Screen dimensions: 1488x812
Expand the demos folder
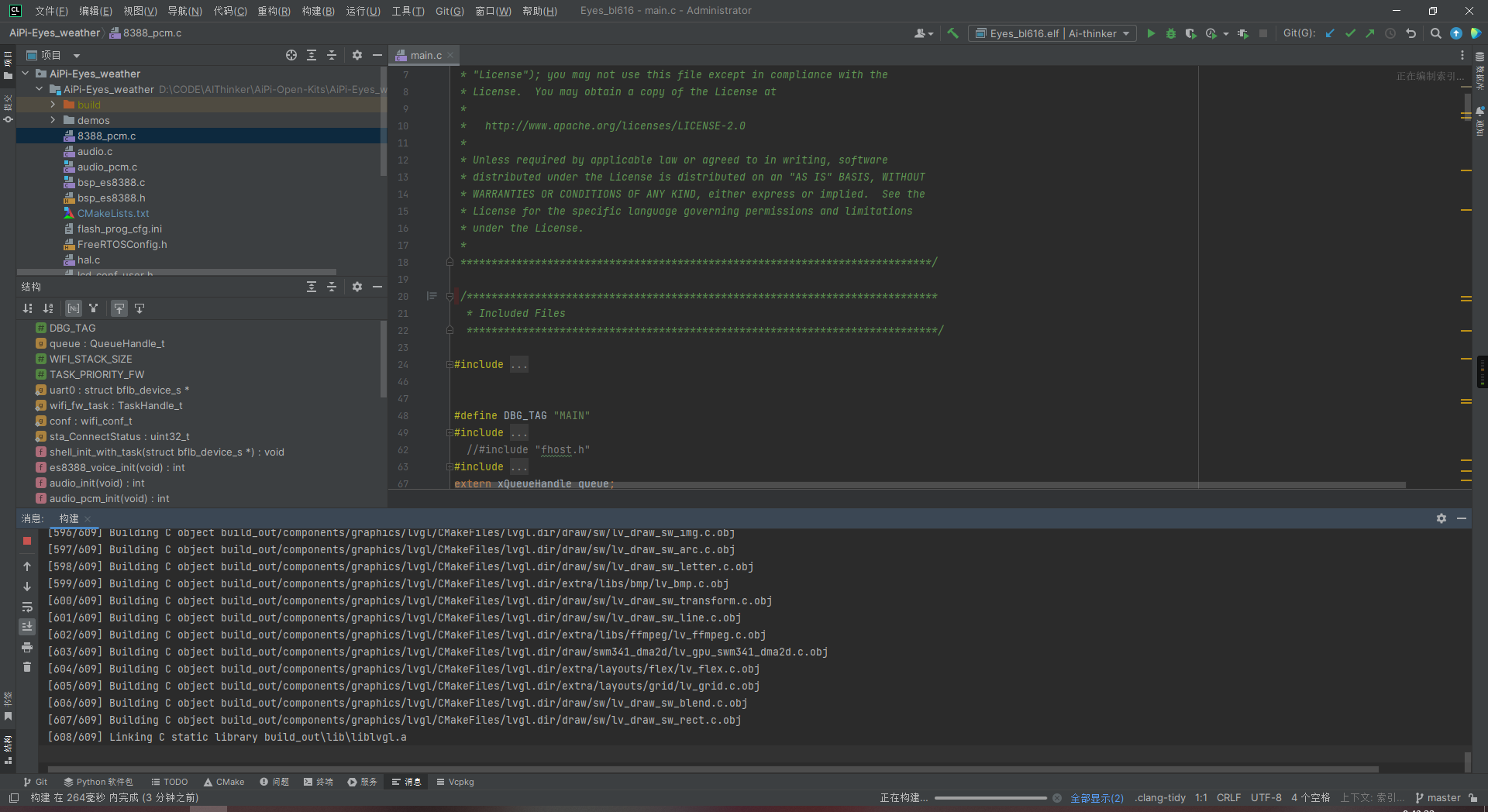[53, 120]
